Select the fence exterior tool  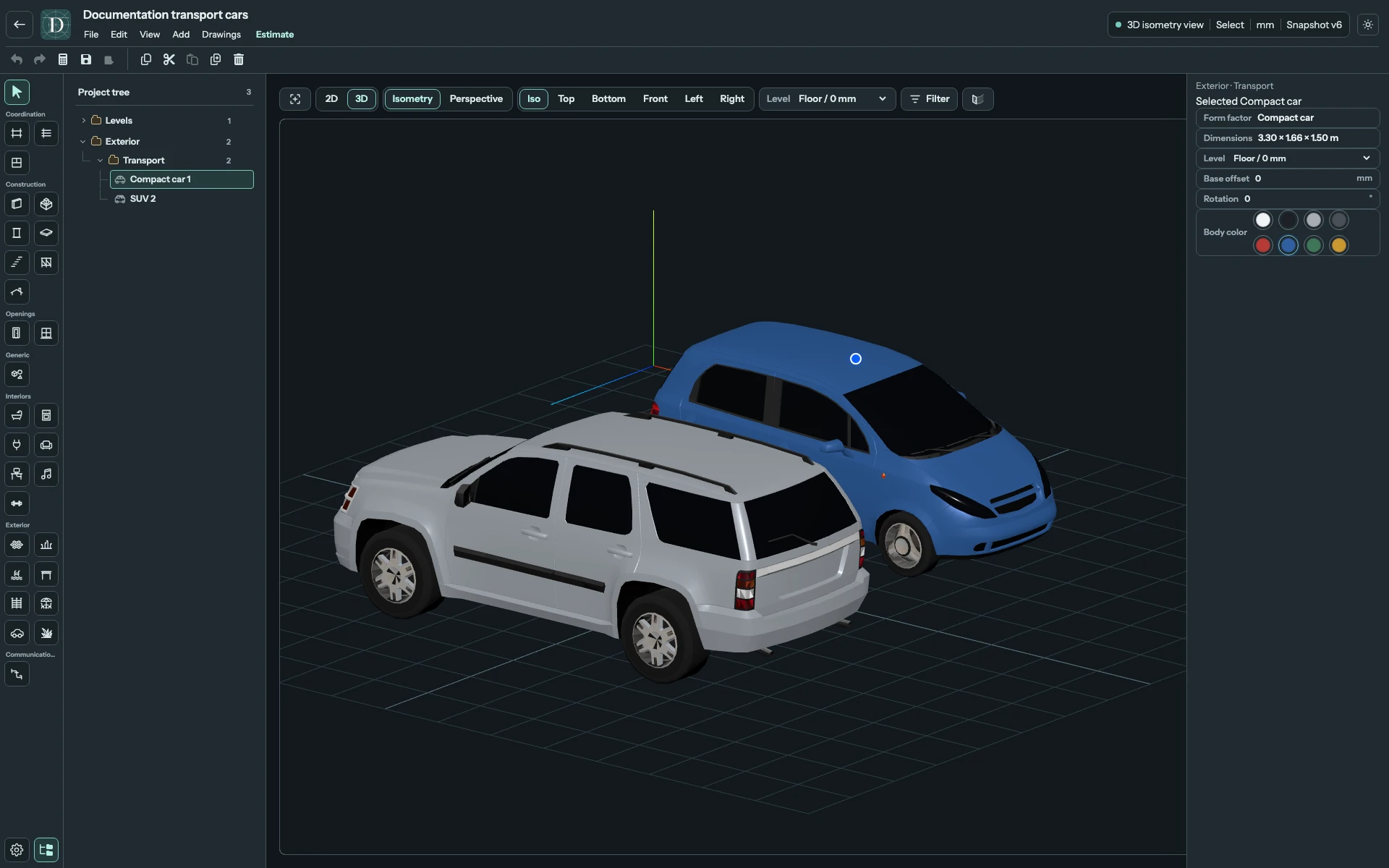pyautogui.click(x=17, y=603)
